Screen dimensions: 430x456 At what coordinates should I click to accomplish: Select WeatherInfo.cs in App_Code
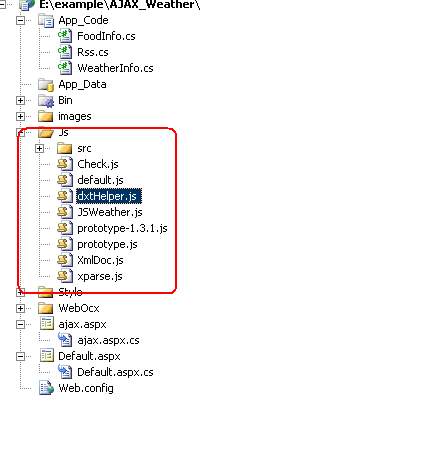click(115, 68)
